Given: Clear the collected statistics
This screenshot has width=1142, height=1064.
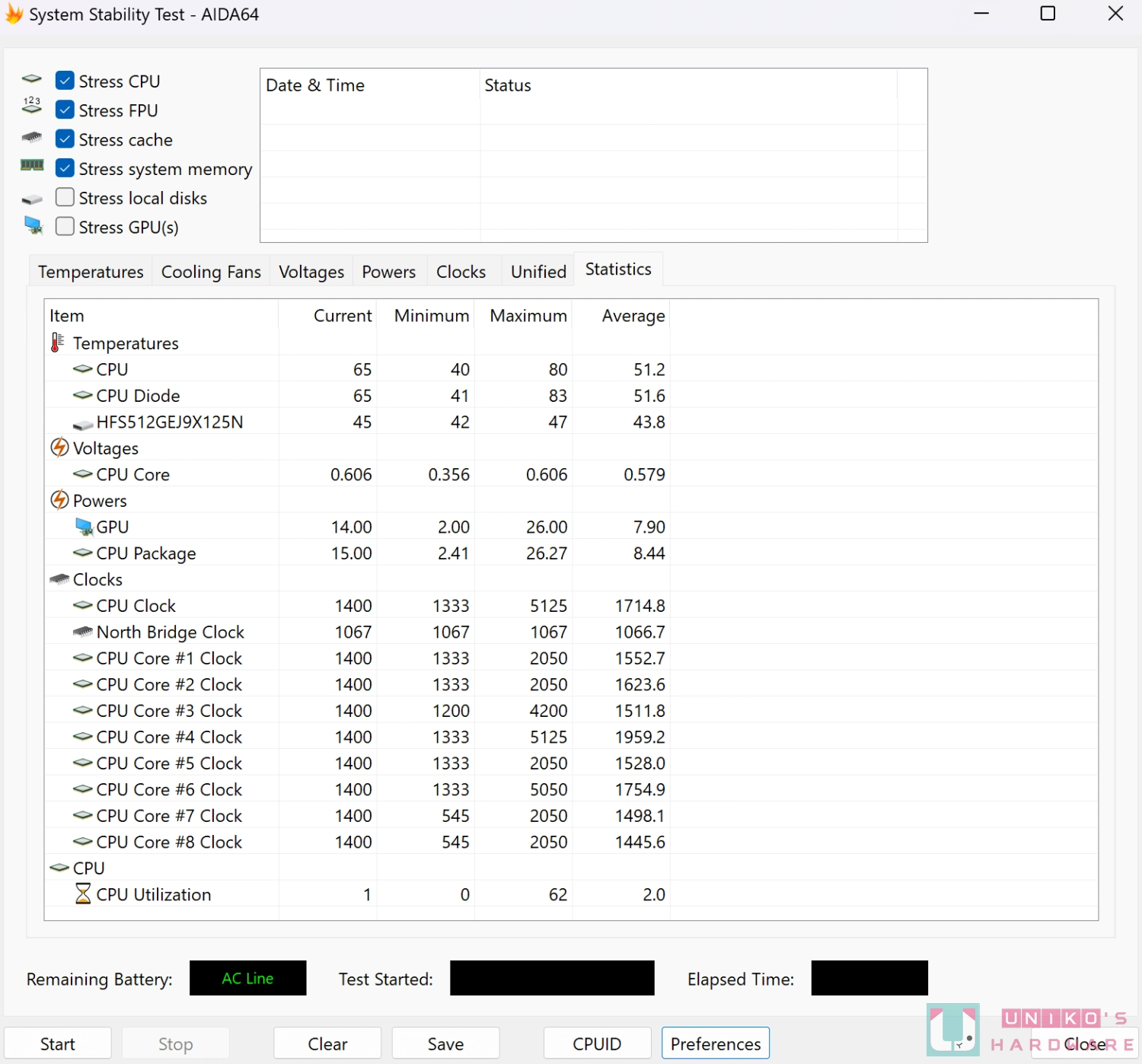Looking at the screenshot, I should [327, 1043].
